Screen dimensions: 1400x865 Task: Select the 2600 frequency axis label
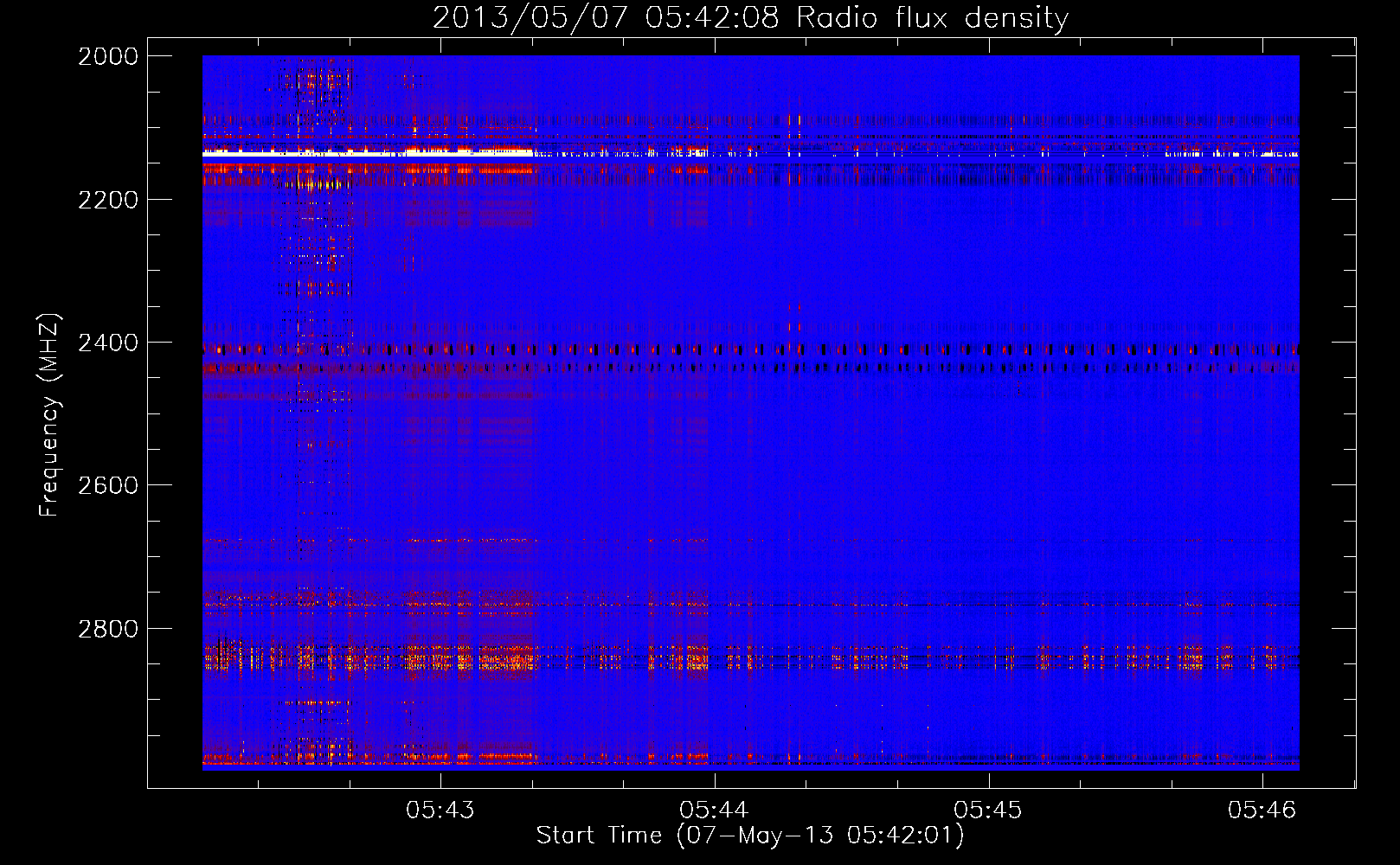point(108,485)
